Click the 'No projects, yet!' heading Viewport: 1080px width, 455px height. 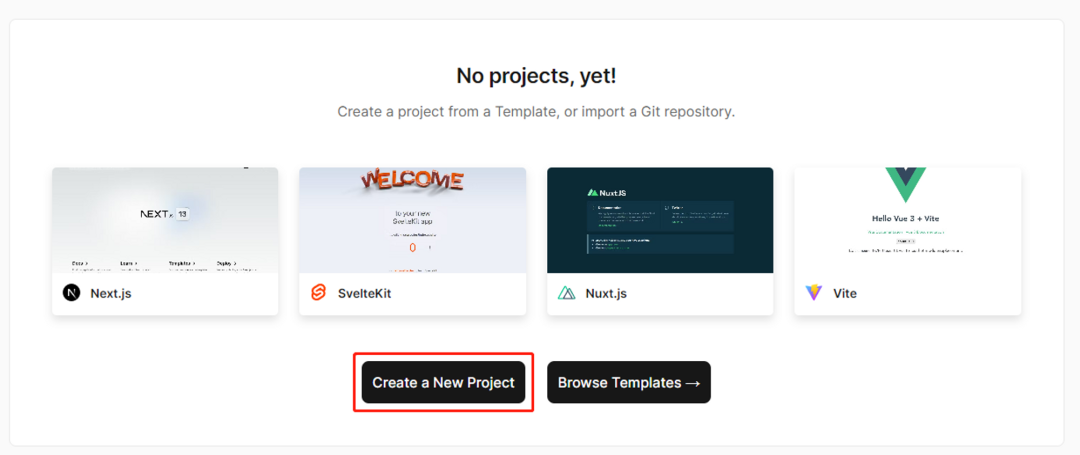pos(537,76)
